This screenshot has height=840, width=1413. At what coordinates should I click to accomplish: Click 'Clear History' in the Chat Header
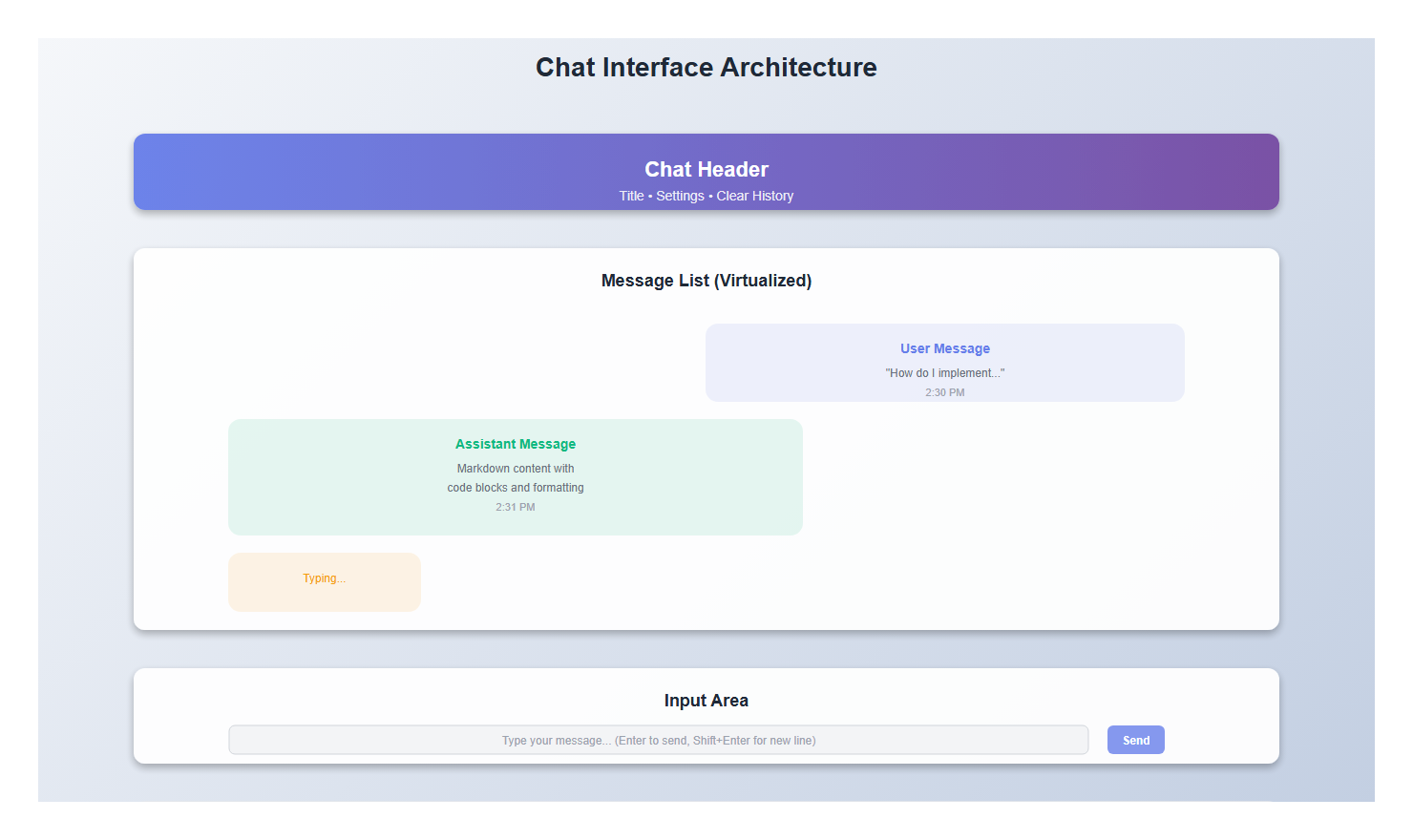point(755,196)
